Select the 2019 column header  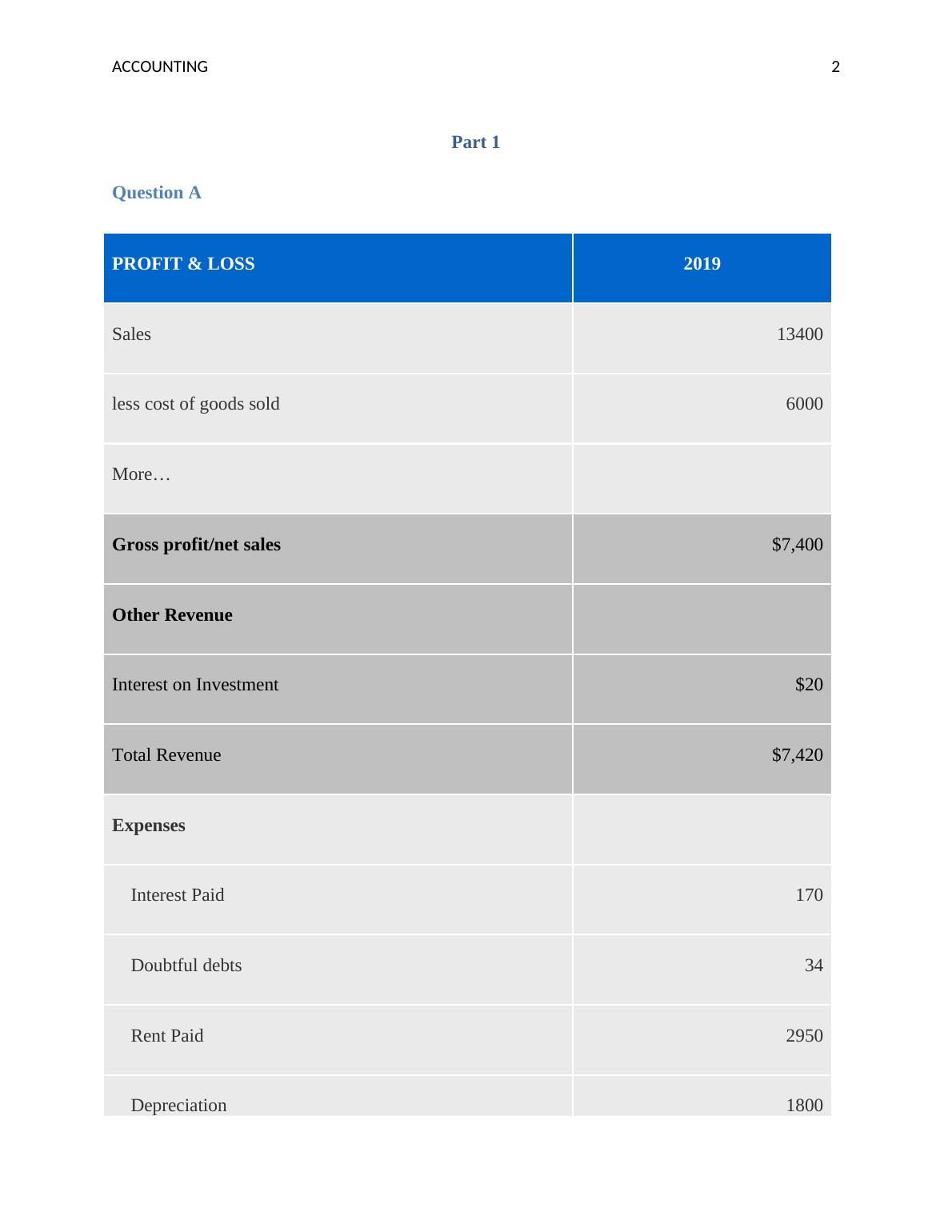(x=702, y=264)
